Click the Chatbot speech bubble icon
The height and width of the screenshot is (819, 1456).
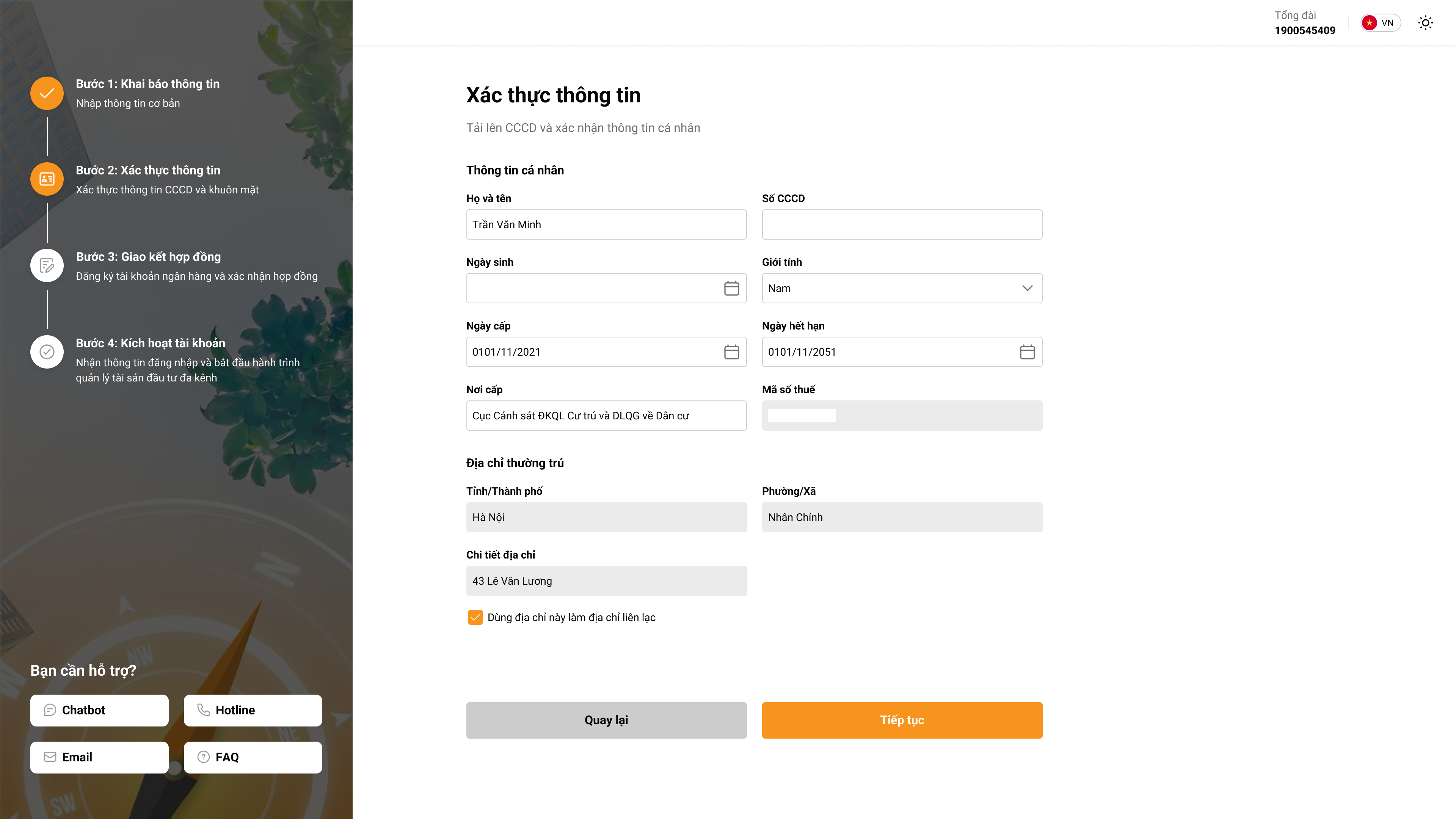pos(50,710)
